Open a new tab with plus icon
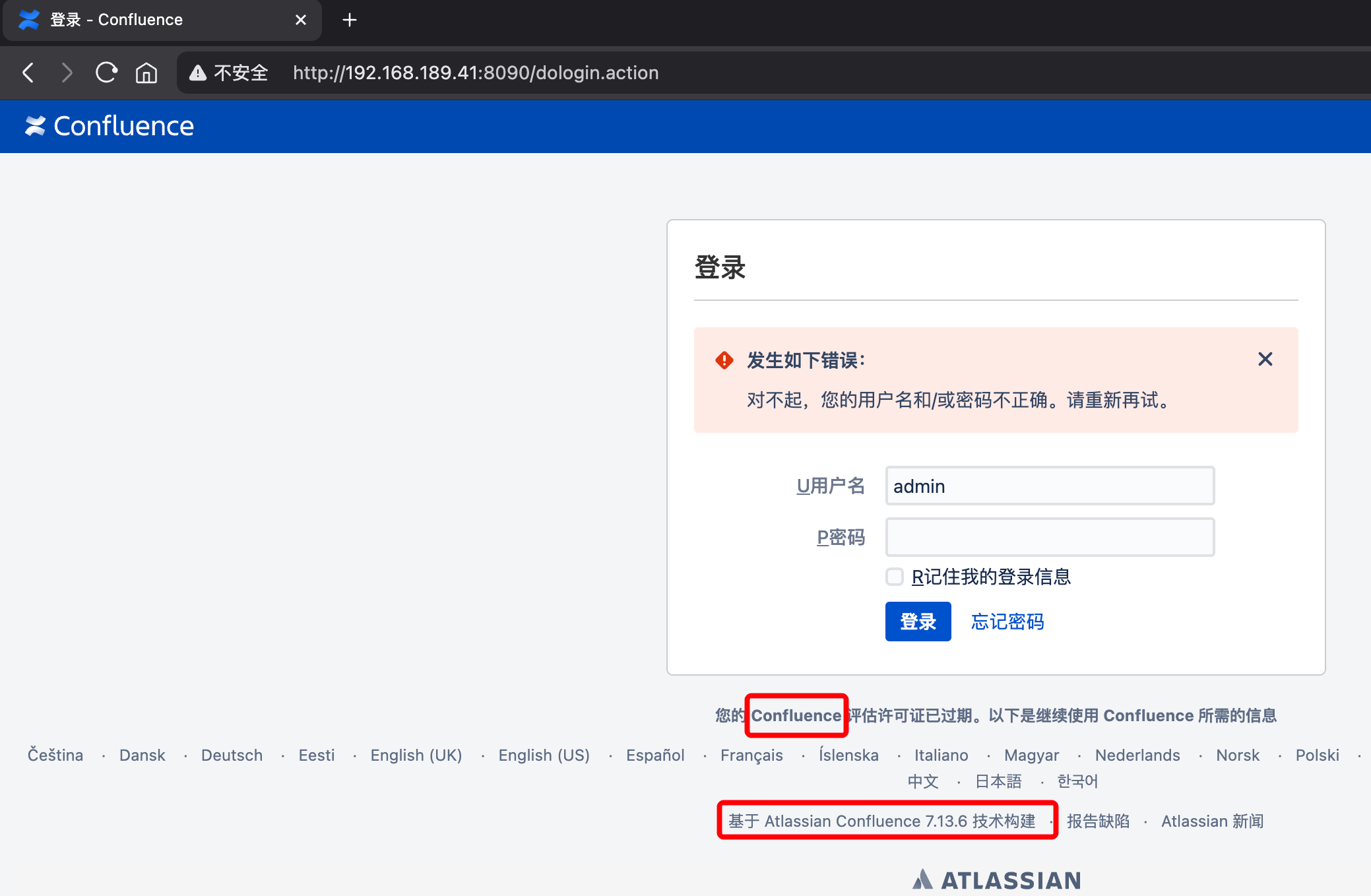The width and height of the screenshot is (1371, 896). [x=350, y=20]
